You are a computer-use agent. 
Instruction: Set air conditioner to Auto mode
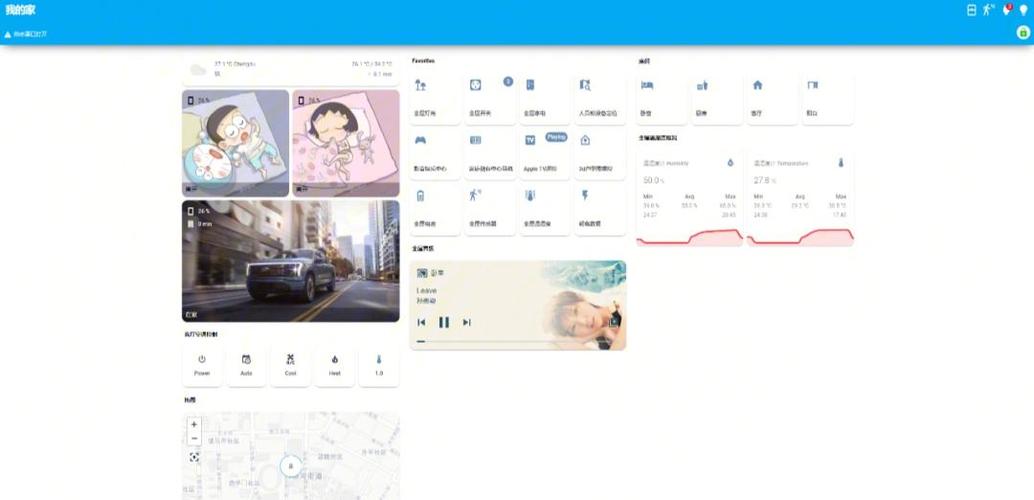(246, 365)
